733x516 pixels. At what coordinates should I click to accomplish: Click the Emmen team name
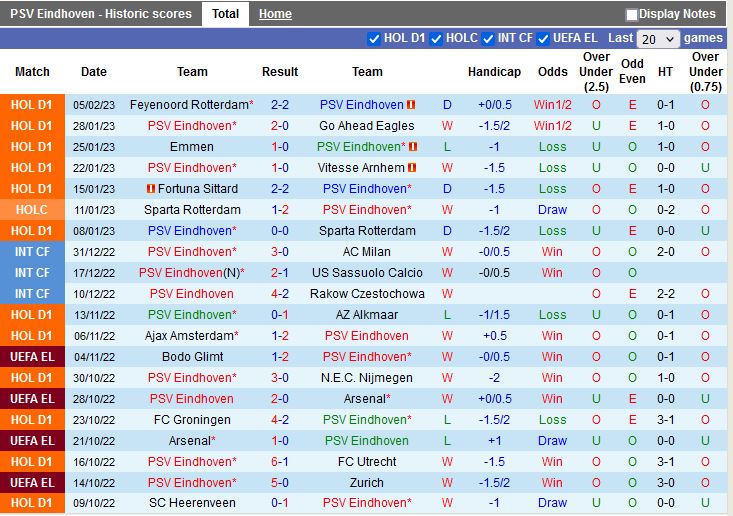(x=192, y=147)
